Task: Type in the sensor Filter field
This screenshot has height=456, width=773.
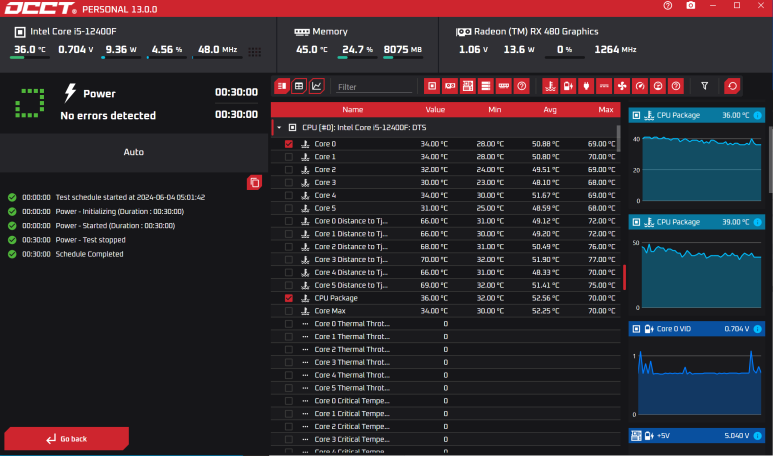Action: 373,87
